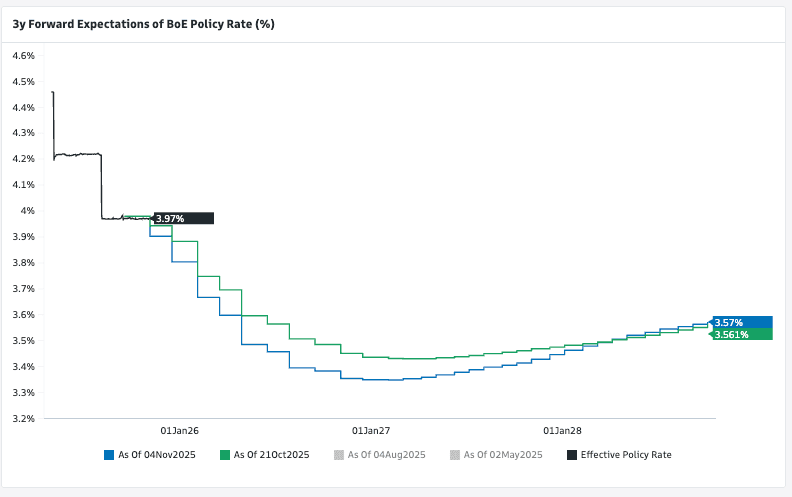The height and width of the screenshot is (497, 792).
Task: Select the green 3.561% end-value tag
Action: click(x=742, y=334)
